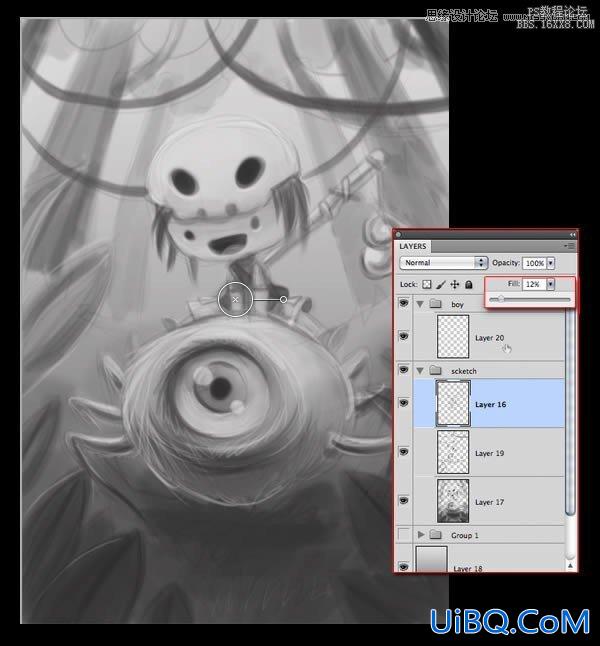Expand the Group 1 triangle
The width and height of the screenshot is (600, 646).
point(421,535)
